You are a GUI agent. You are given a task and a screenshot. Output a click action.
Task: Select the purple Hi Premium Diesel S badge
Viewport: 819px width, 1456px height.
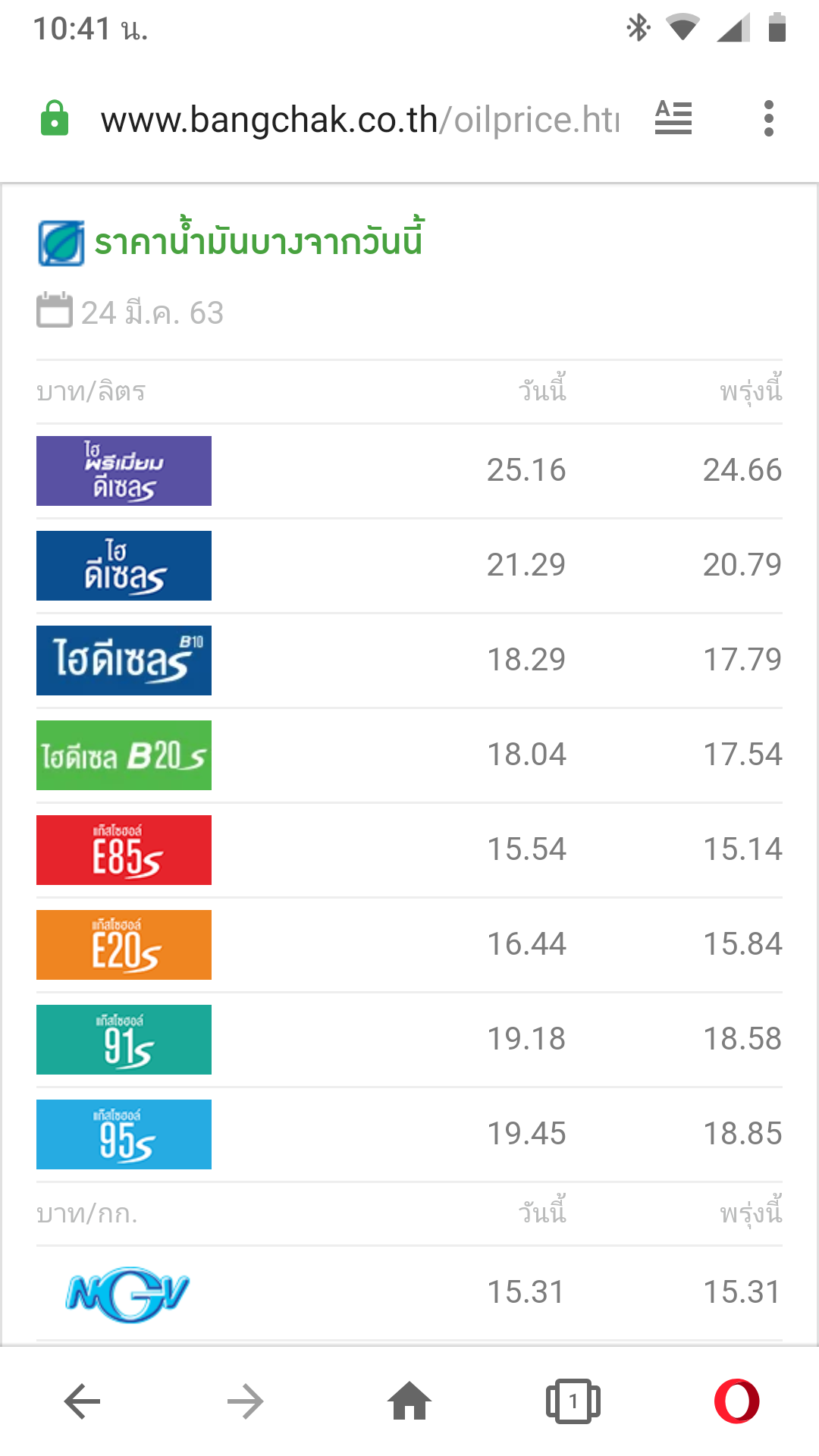(124, 471)
